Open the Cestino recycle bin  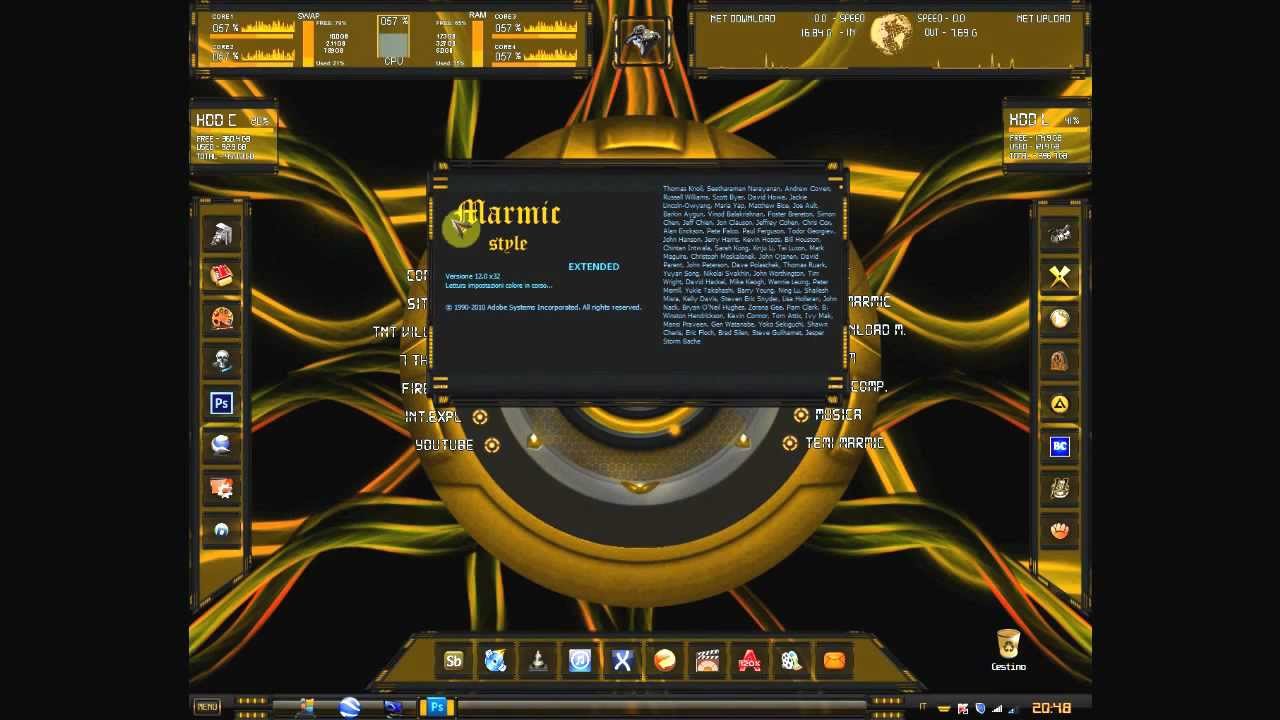pos(1008,649)
